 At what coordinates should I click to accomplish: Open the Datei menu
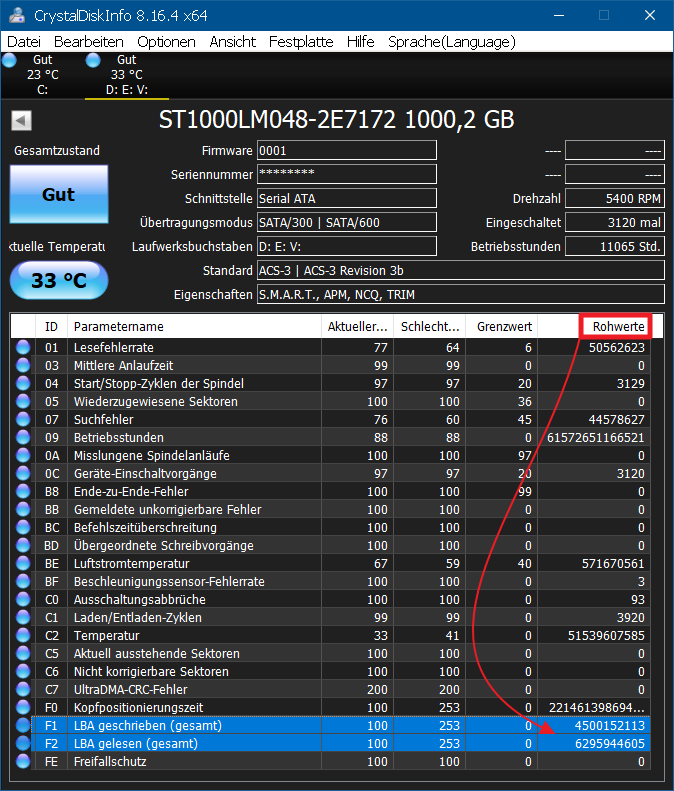[x=24, y=42]
